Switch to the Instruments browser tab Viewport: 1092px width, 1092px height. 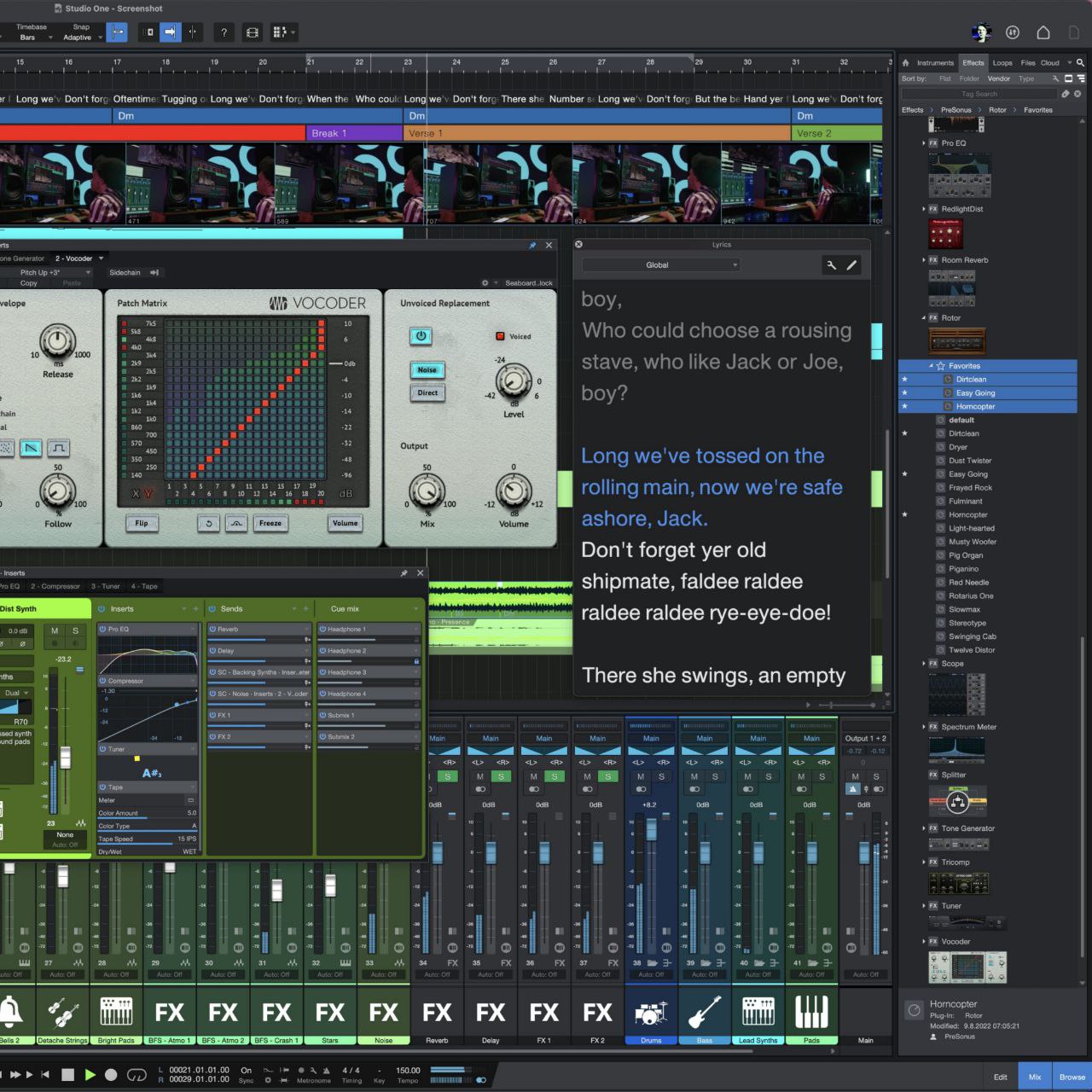point(935,63)
